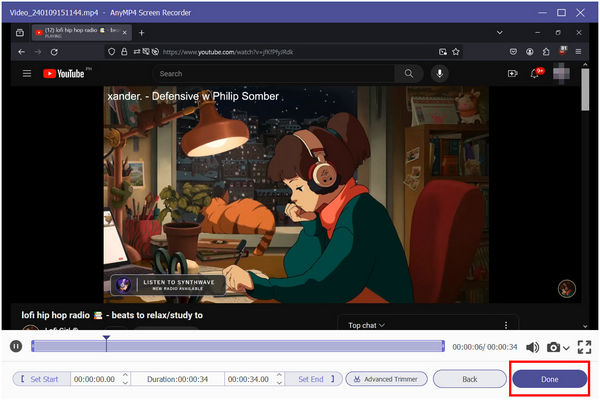Viewport: 600px width, 400px height.
Task: Open YouTube notifications bell
Action: [x=536, y=73]
